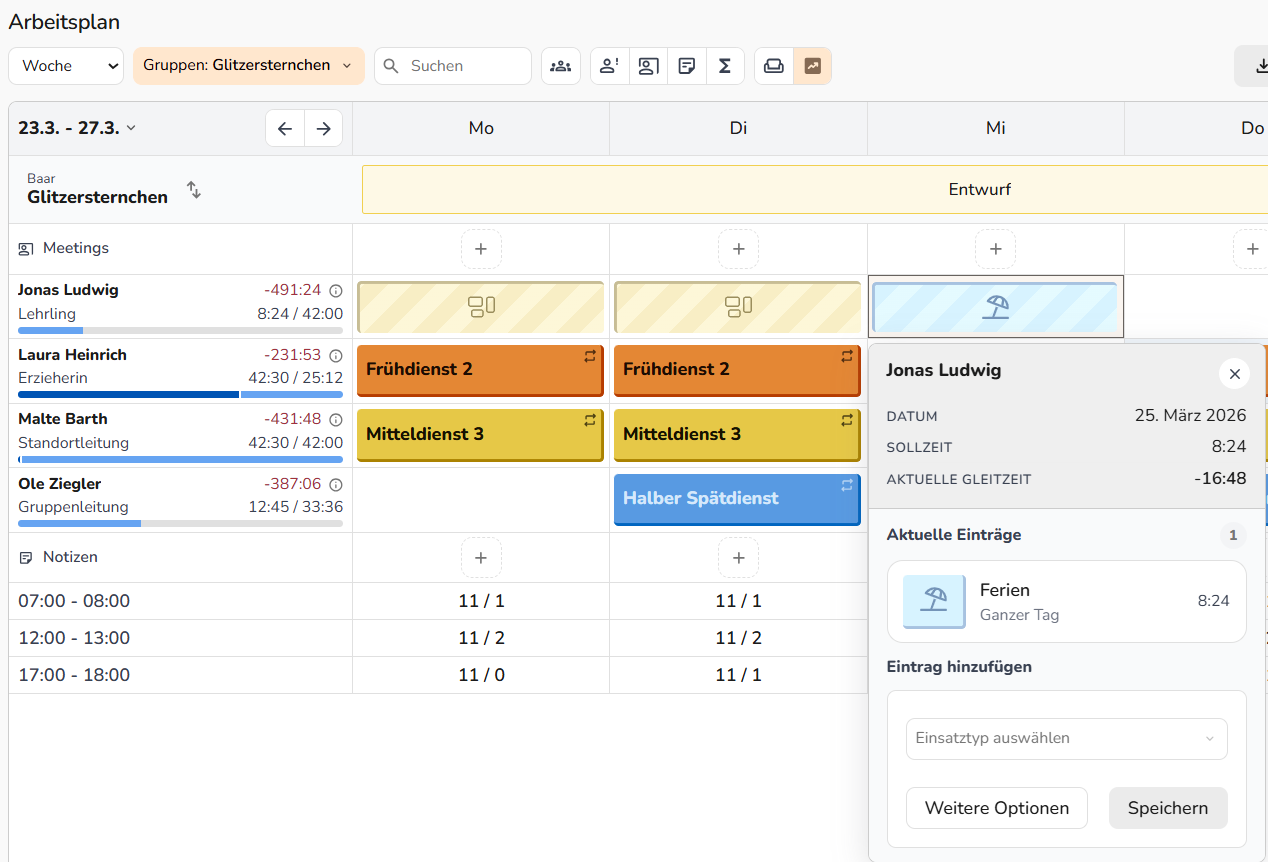1268x862 pixels.
Task: Go to previous week with left arrow
Action: [285, 128]
